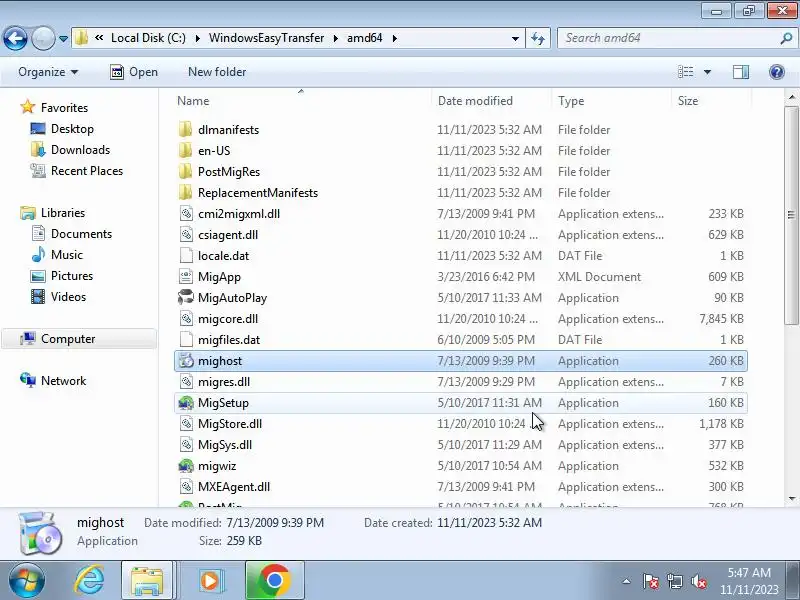Sort by Date modified column header
Image resolution: width=800 pixels, height=600 pixels.
pyautogui.click(x=475, y=101)
